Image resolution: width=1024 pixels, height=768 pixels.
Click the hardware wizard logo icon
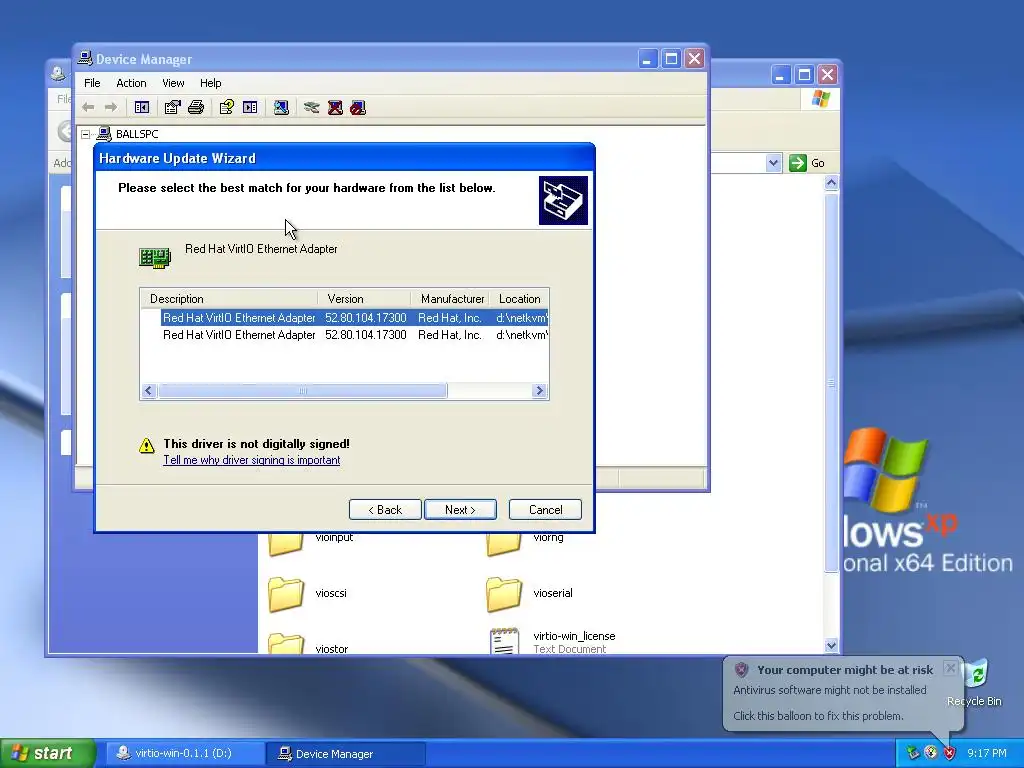click(563, 200)
